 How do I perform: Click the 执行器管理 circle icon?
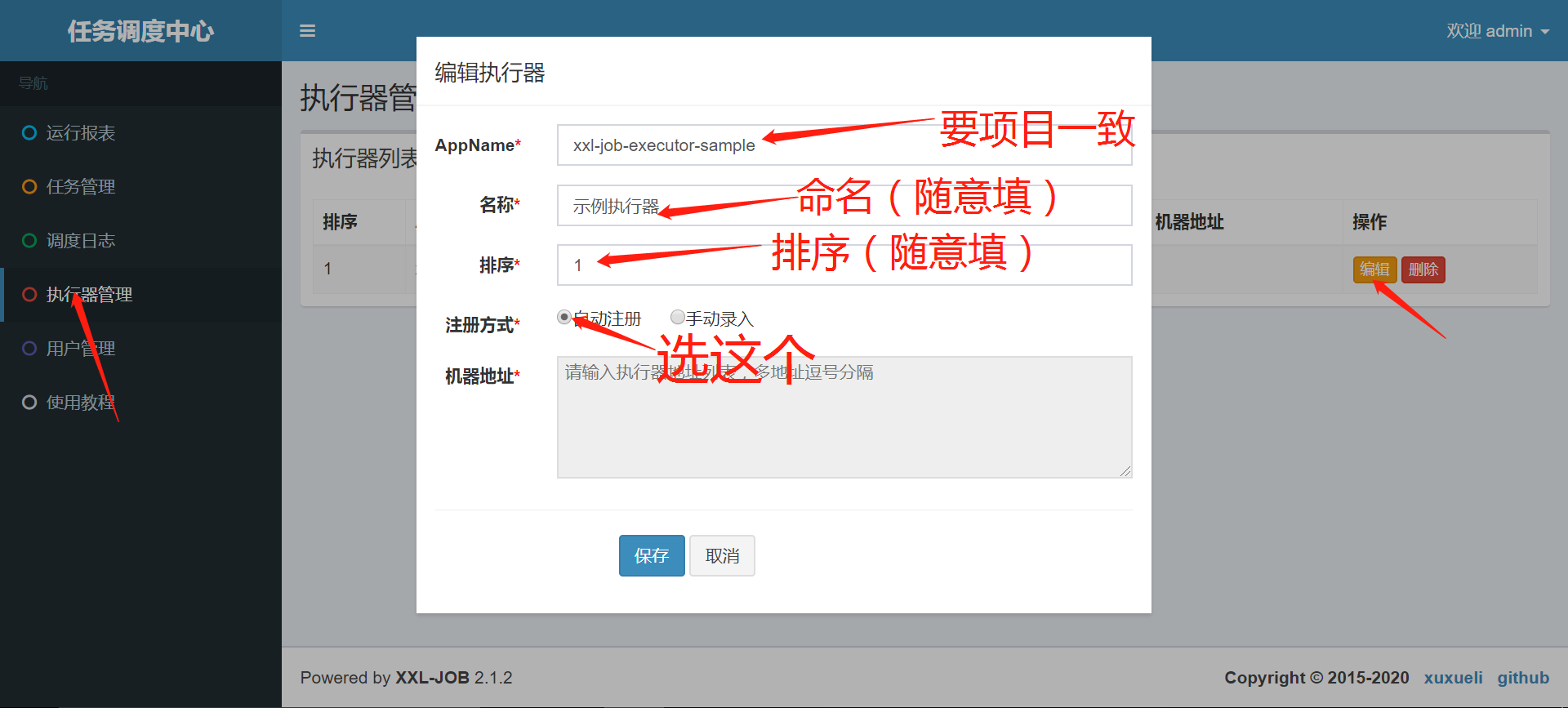29,294
